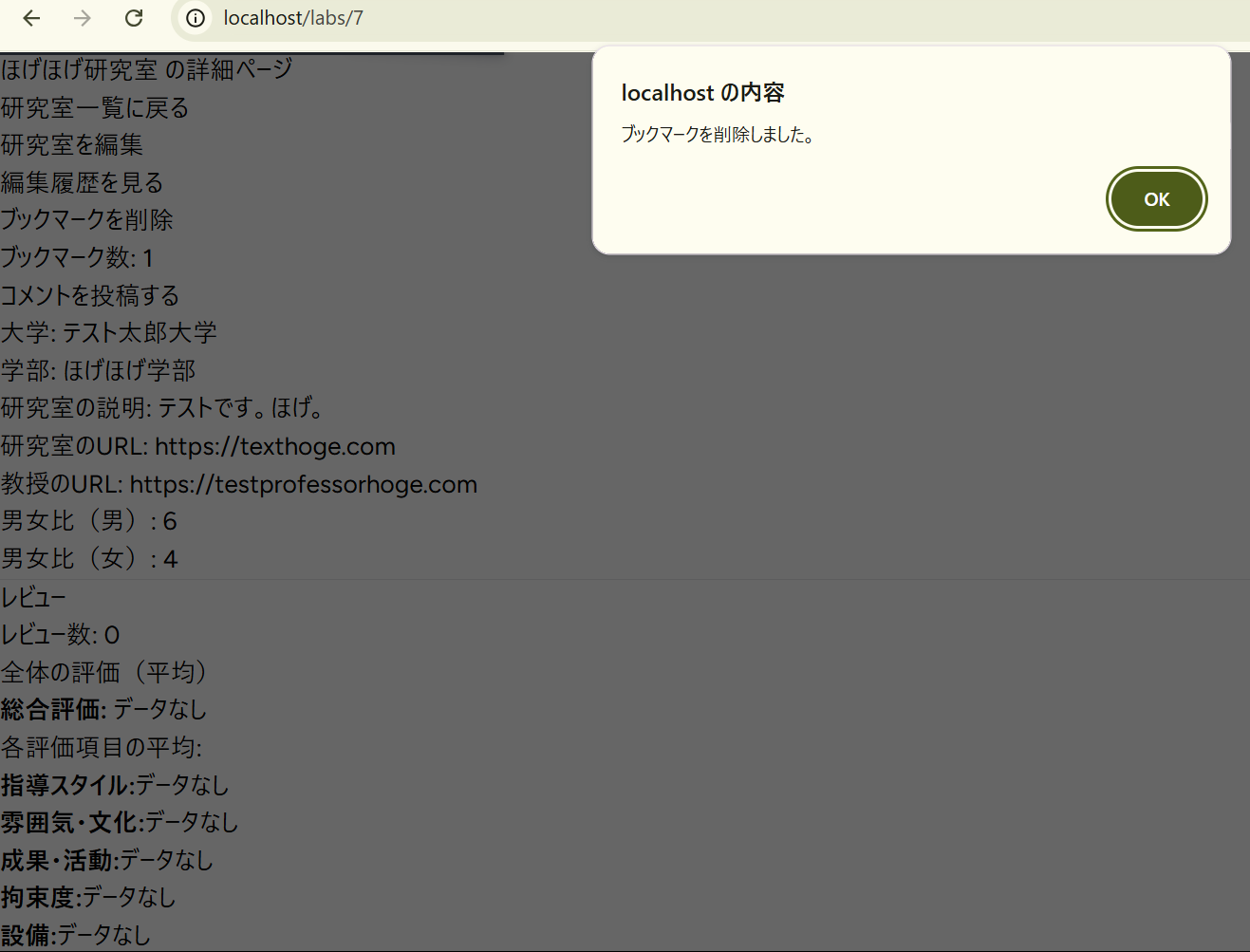Go back using the browser back arrow
The width and height of the screenshot is (1250, 952).
(x=31, y=18)
